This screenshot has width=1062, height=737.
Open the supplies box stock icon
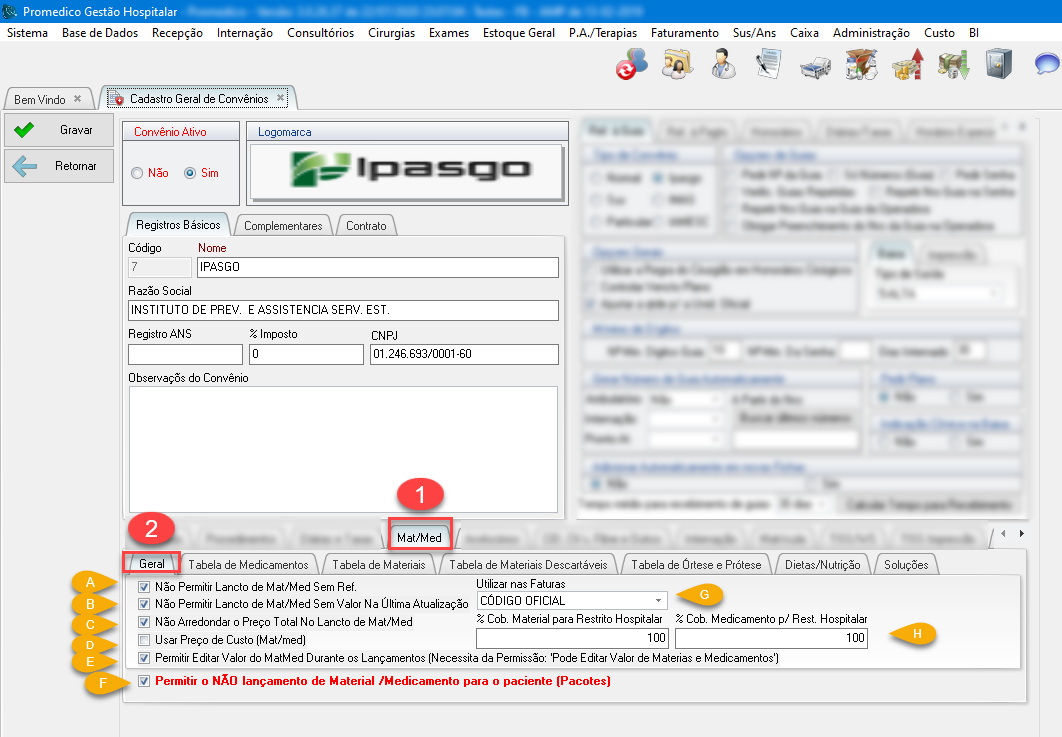coord(860,65)
